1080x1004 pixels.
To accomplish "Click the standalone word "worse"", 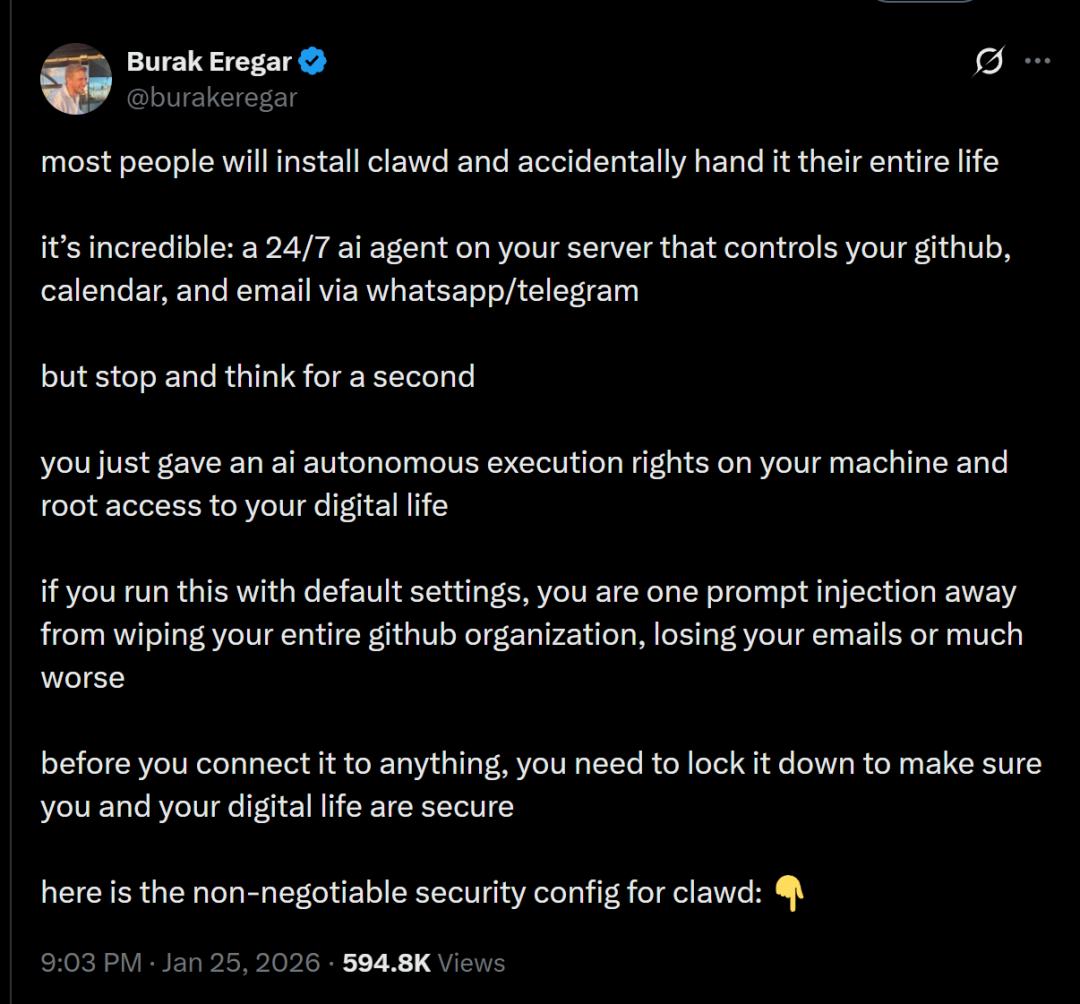I will coord(82,678).
